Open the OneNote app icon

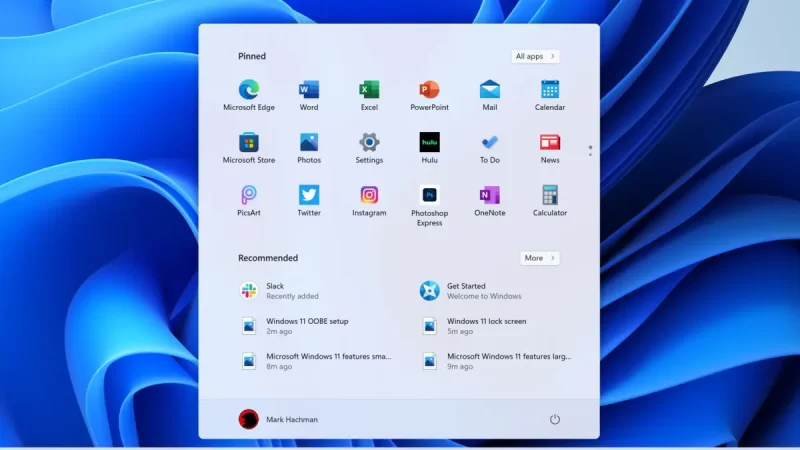[490, 195]
